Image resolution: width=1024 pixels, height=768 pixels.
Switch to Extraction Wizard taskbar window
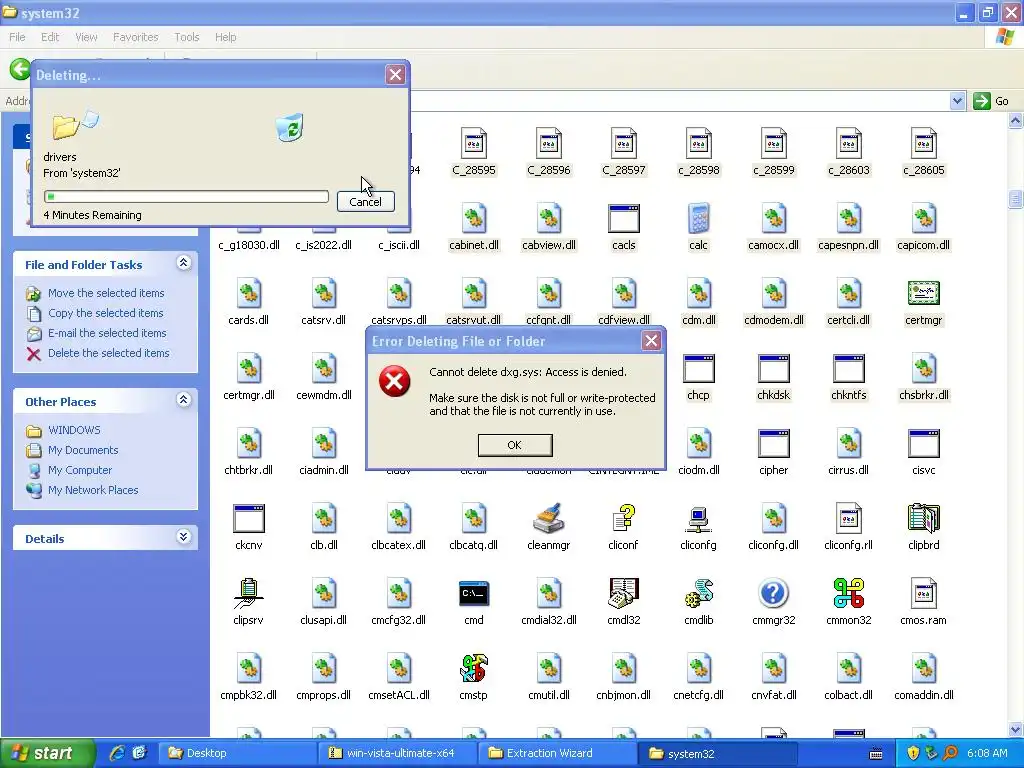(x=557, y=753)
